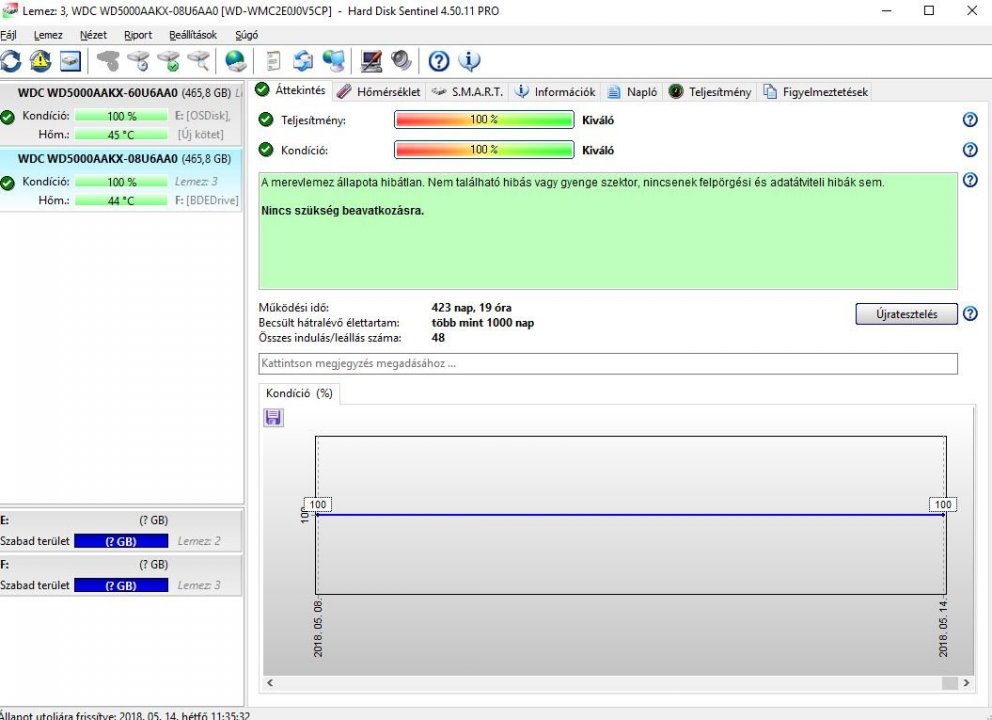Click help icon beside Újratesztelés button
The height and width of the screenshot is (720, 992).
click(970, 314)
